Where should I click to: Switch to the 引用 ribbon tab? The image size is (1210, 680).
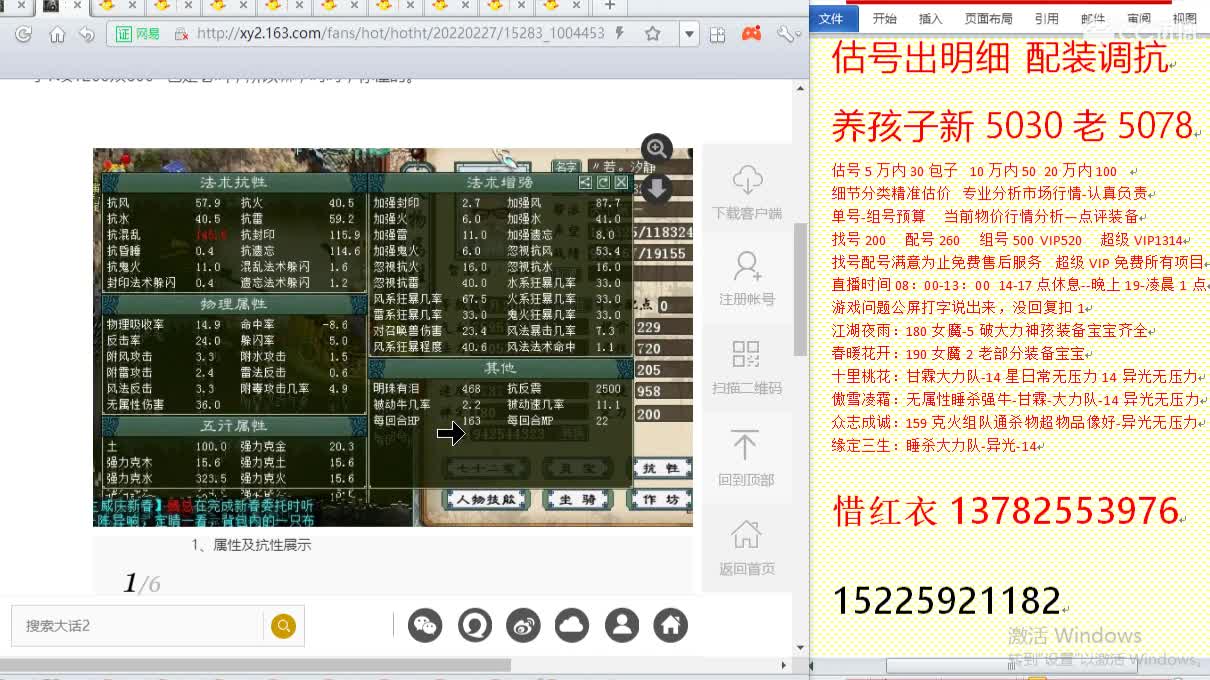[1047, 18]
